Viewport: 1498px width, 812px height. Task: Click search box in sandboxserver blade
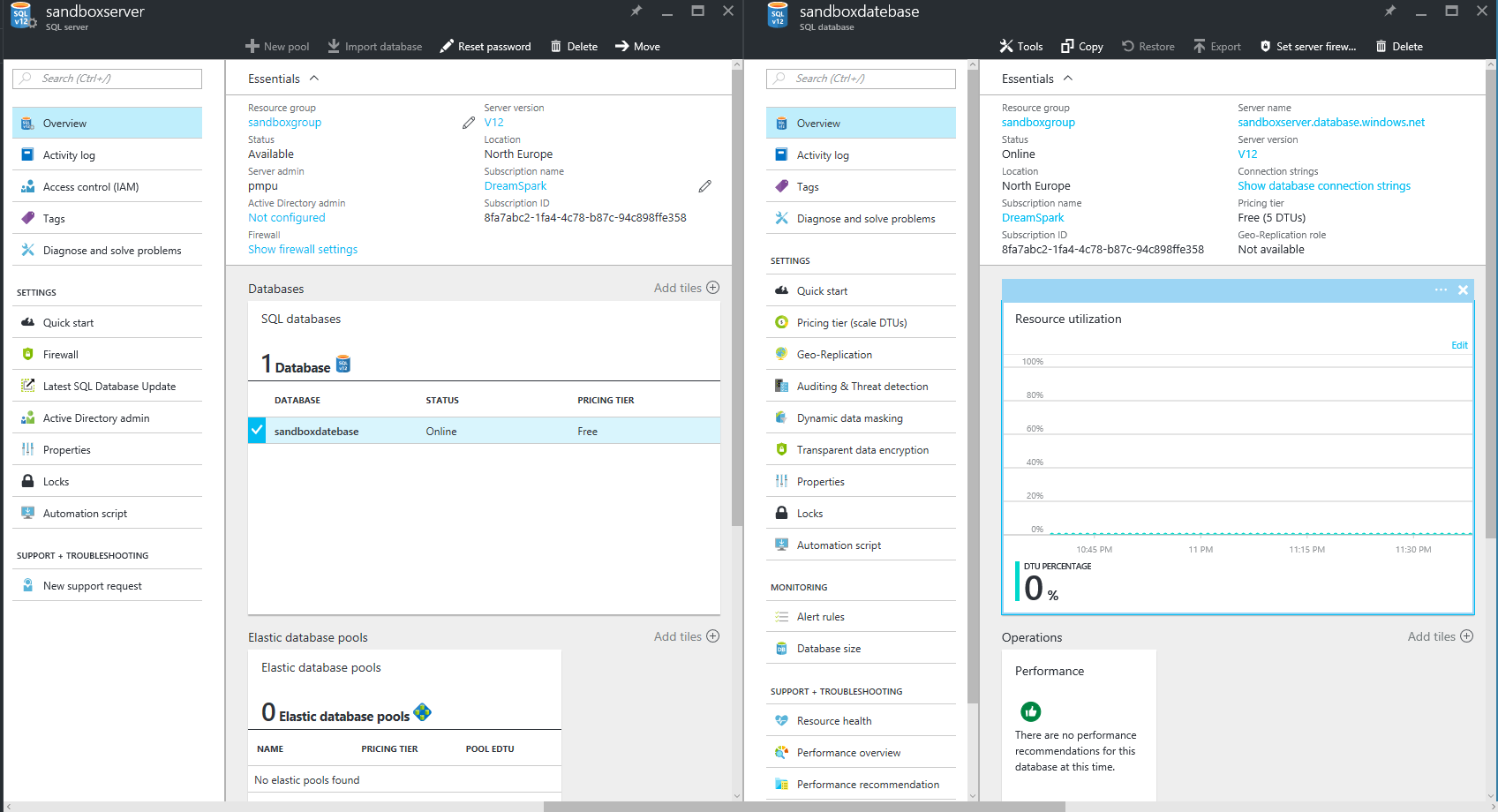point(107,79)
